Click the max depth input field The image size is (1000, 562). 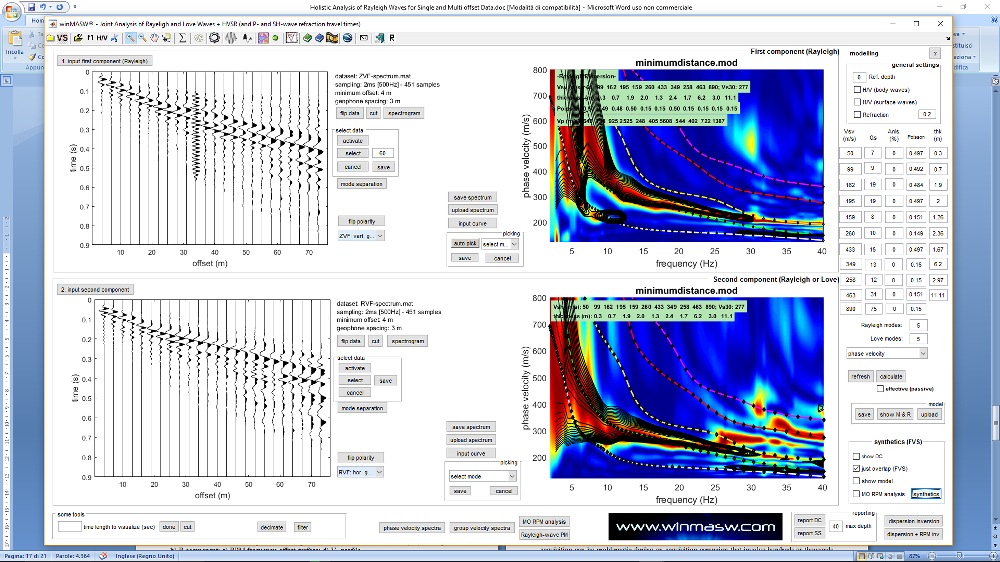[x=835, y=526]
